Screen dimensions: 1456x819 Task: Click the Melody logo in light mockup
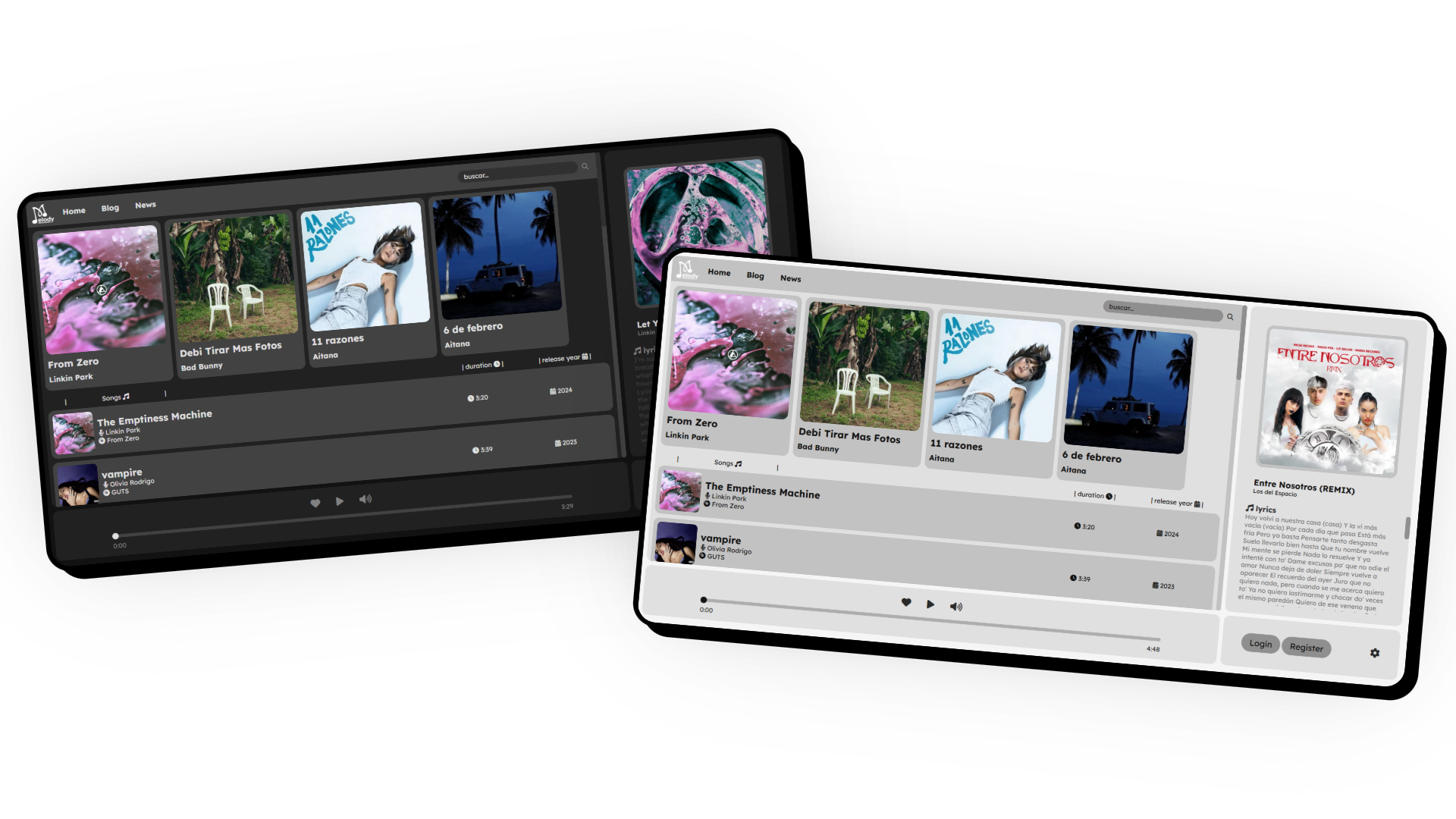687,270
